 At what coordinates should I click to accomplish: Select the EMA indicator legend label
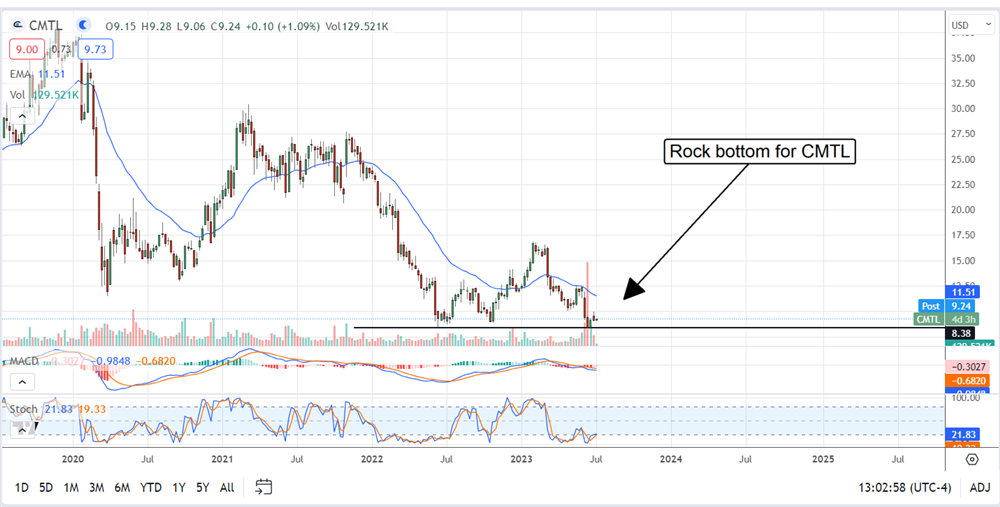point(20,74)
